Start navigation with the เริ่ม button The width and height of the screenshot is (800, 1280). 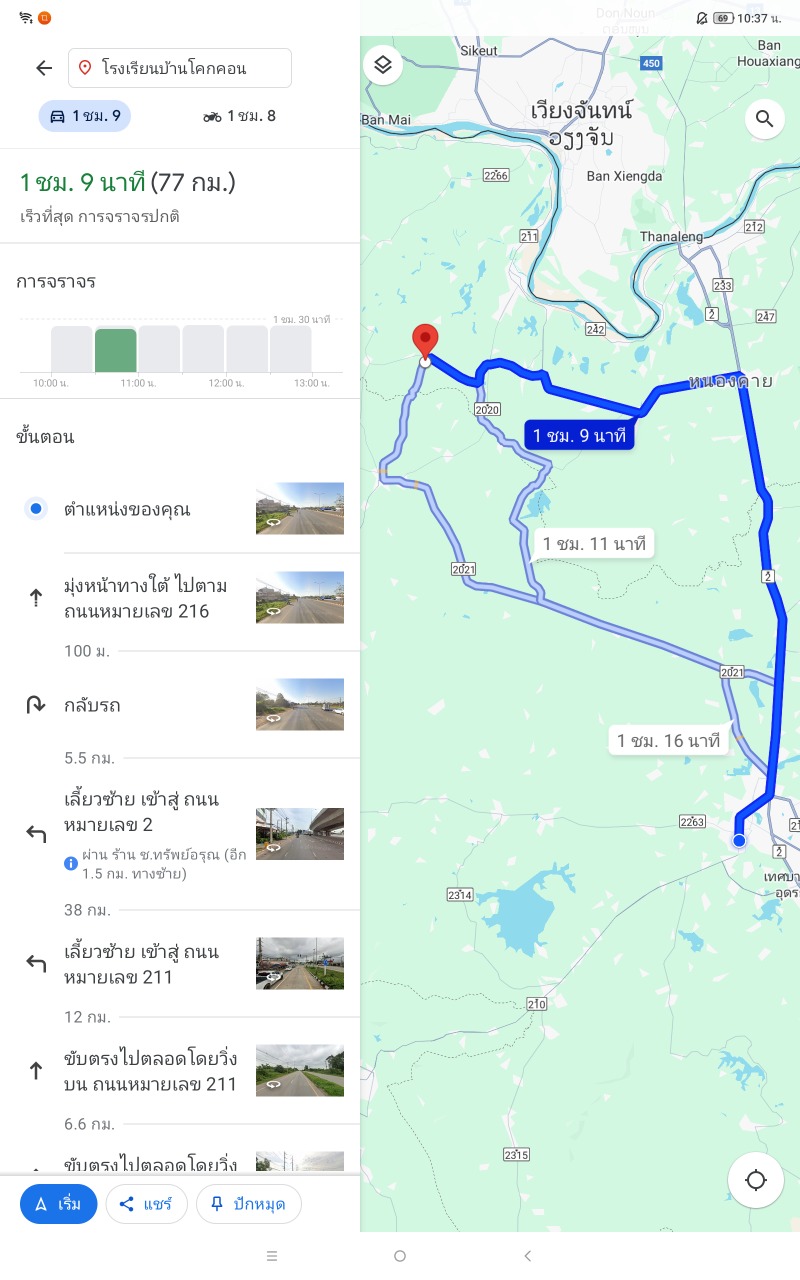(58, 1204)
